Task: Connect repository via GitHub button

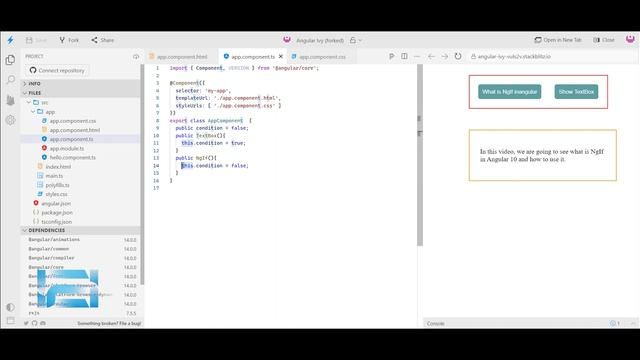Action: tap(57, 71)
